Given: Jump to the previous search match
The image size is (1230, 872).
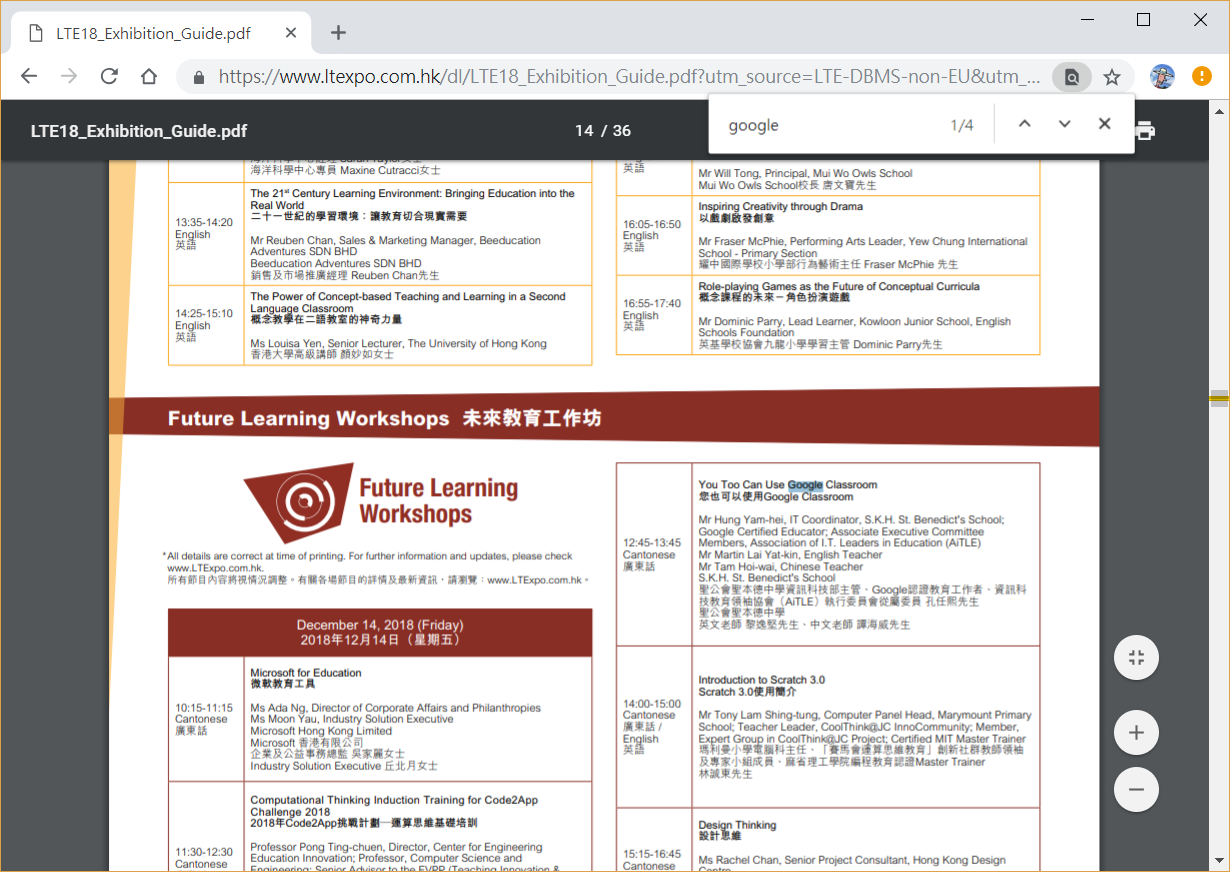Looking at the screenshot, I should pos(1024,124).
